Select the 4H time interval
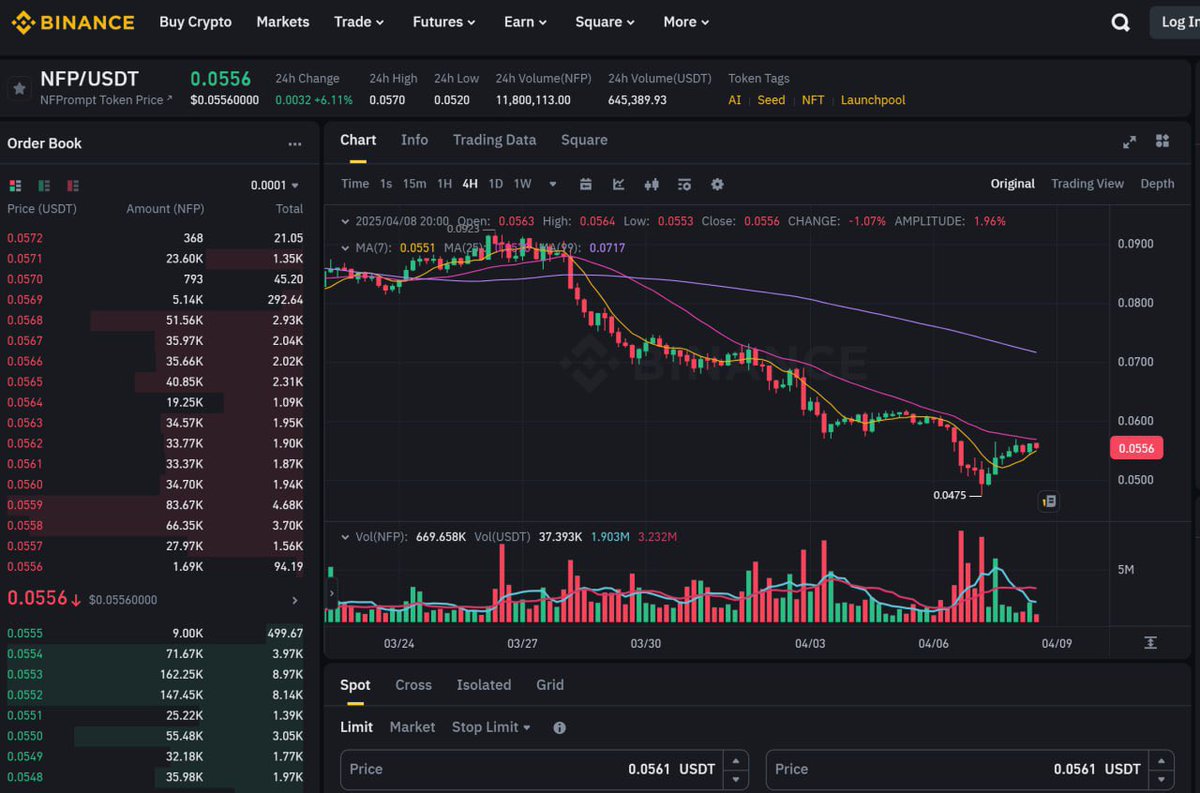 coord(470,184)
